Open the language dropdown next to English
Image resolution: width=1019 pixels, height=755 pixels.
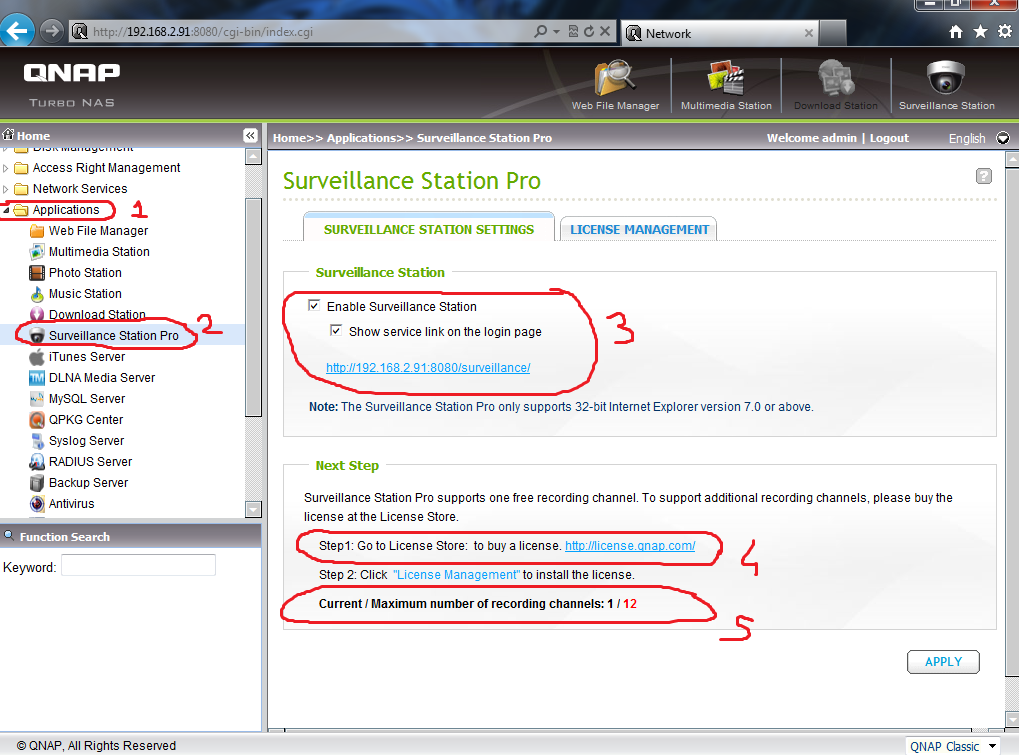pyautogui.click(x=1003, y=138)
